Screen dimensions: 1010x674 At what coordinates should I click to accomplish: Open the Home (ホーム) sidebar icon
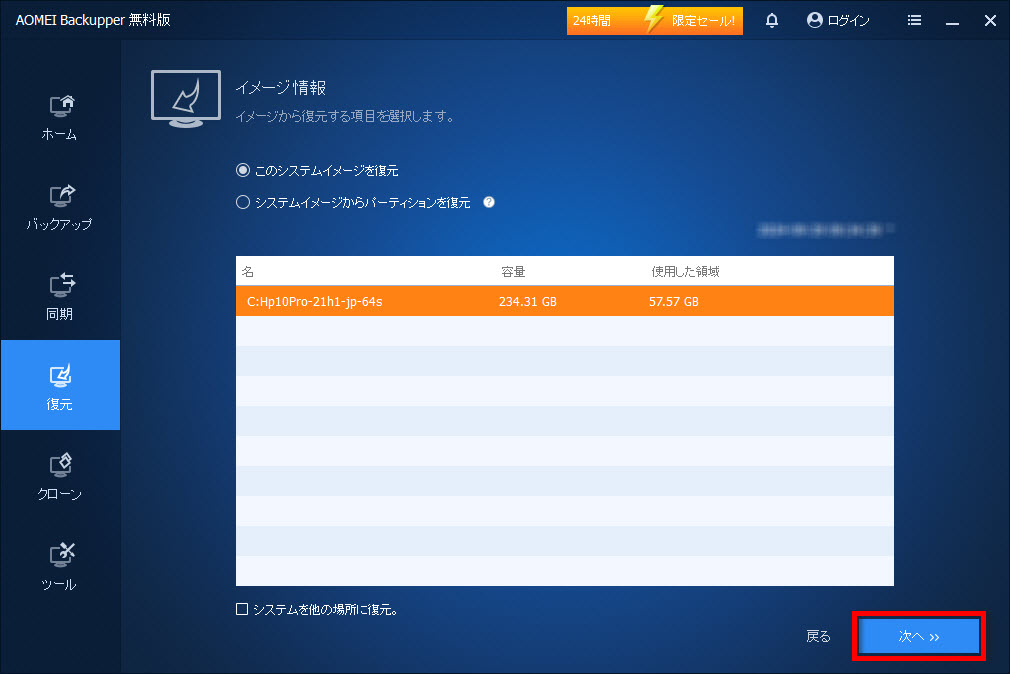coord(60,116)
